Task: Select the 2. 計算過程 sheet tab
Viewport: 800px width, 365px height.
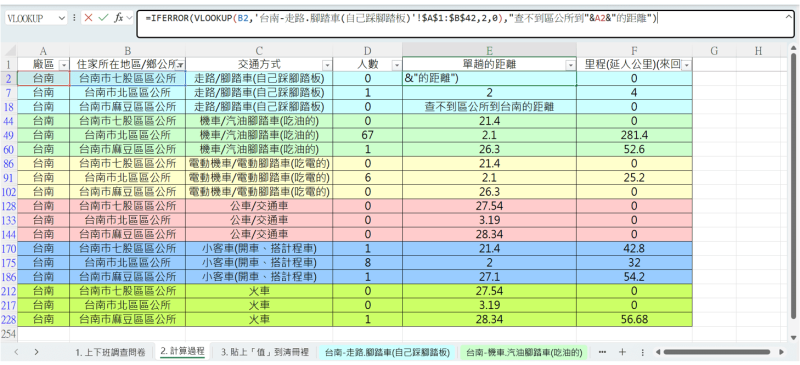Action: point(182,351)
